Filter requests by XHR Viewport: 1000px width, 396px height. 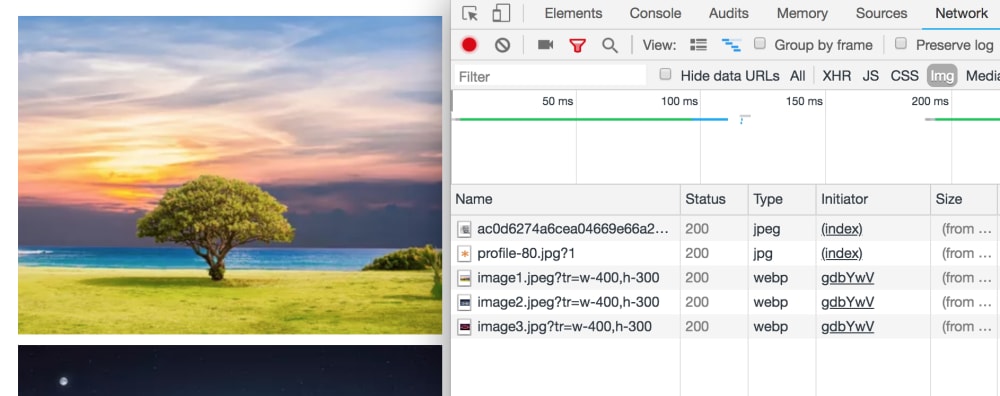point(837,76)
